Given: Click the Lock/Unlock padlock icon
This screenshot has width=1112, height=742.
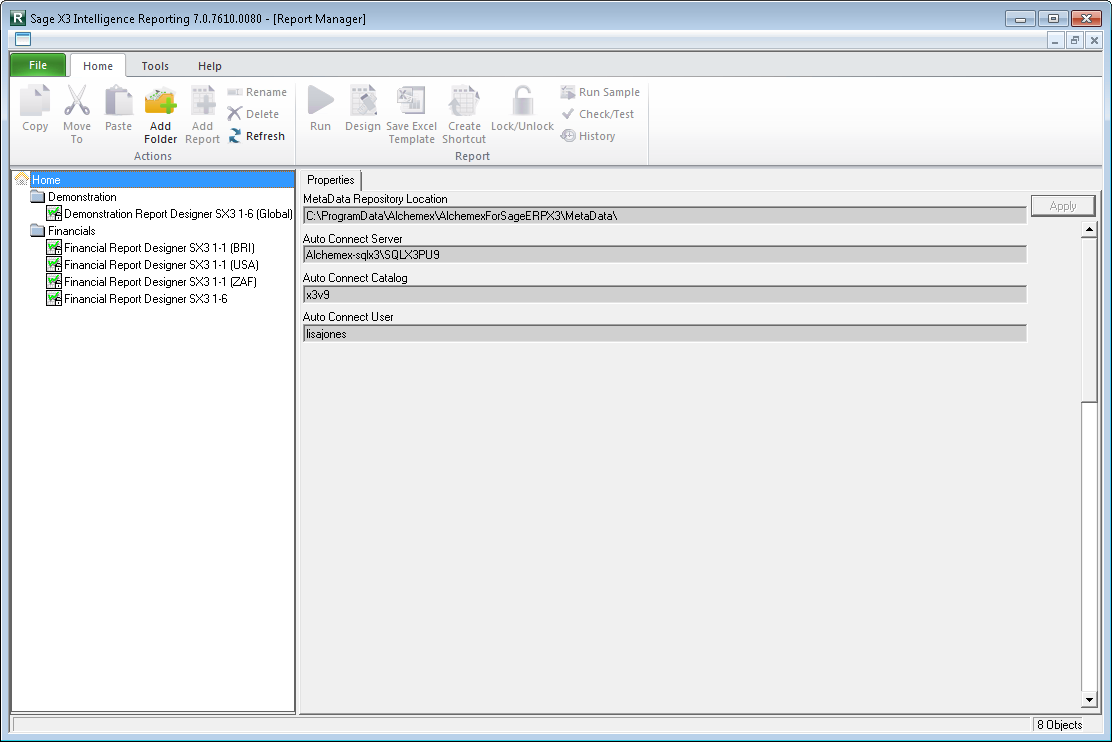Looking at the screenshot, I should [523, 101].
